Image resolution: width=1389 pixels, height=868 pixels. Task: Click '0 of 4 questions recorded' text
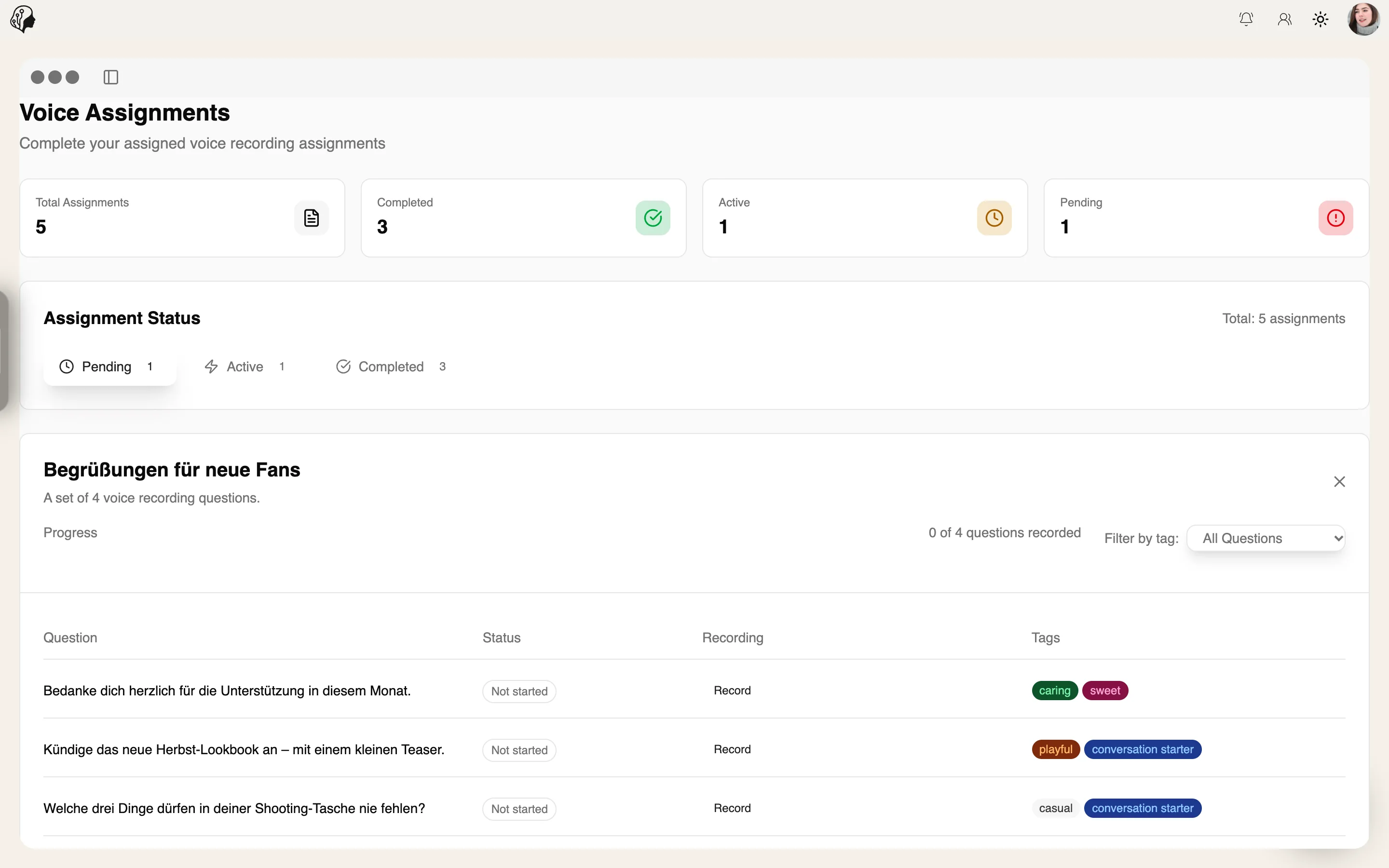[x=1005, y=533]
